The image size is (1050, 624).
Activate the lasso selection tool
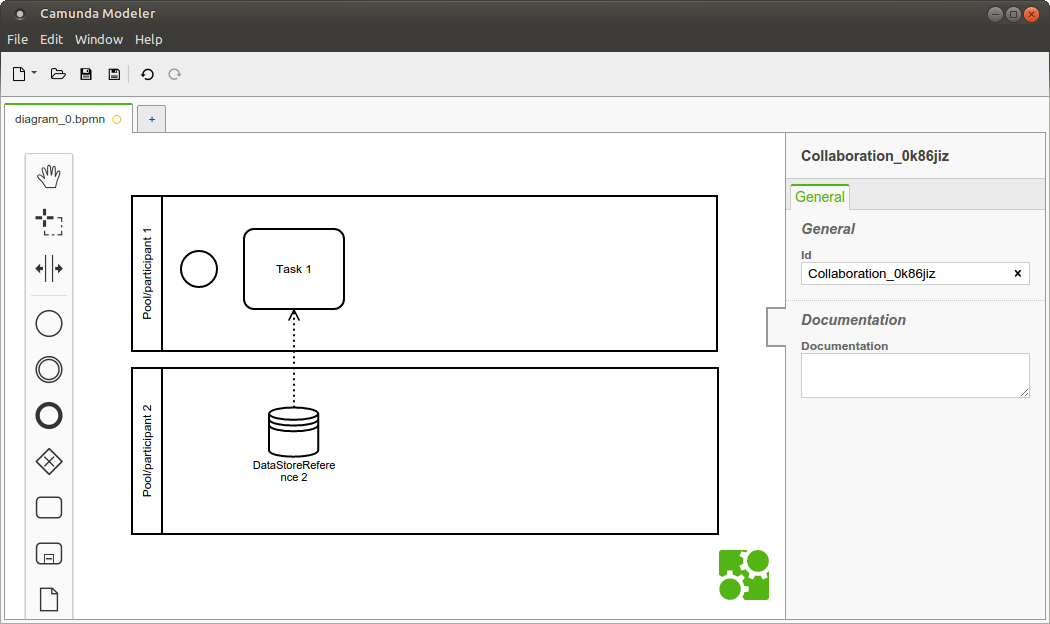pos(49,222)
